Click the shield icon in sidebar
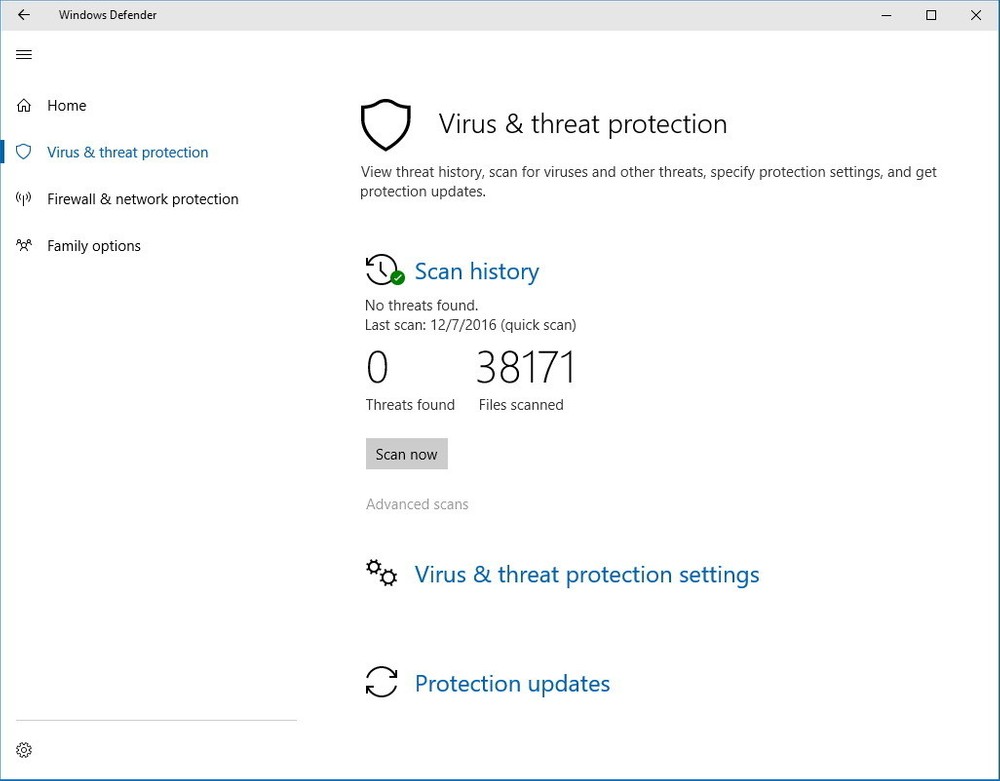This screenshot has height=781, width=1000. 24,152
